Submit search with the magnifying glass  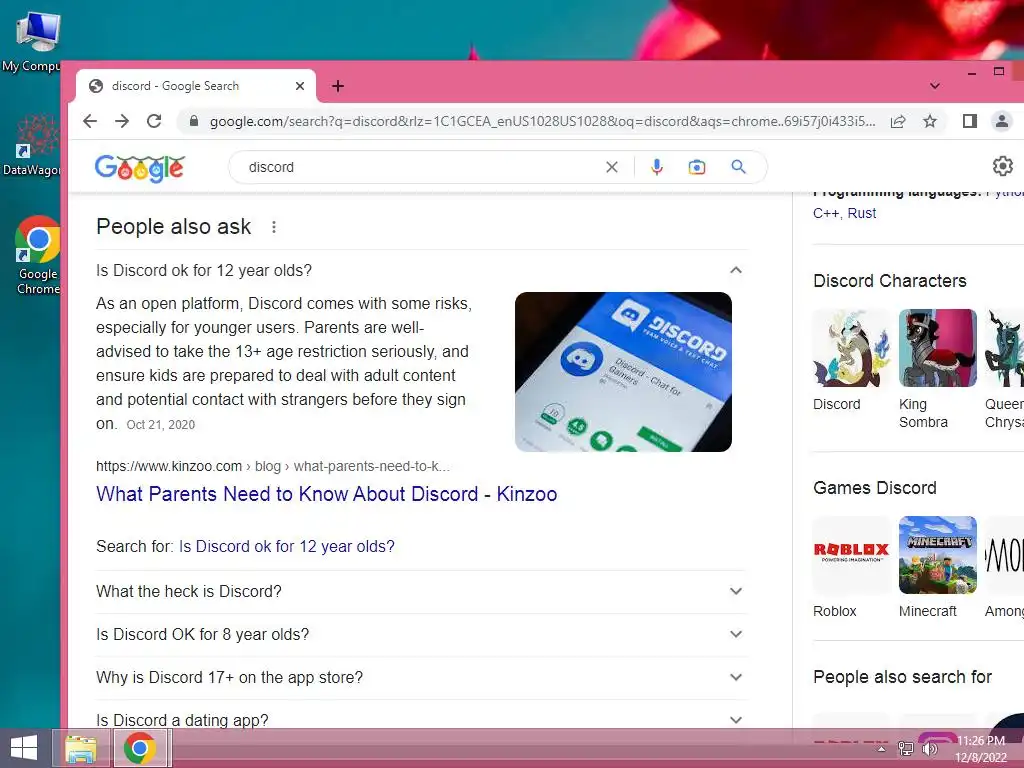click(738, 167)
